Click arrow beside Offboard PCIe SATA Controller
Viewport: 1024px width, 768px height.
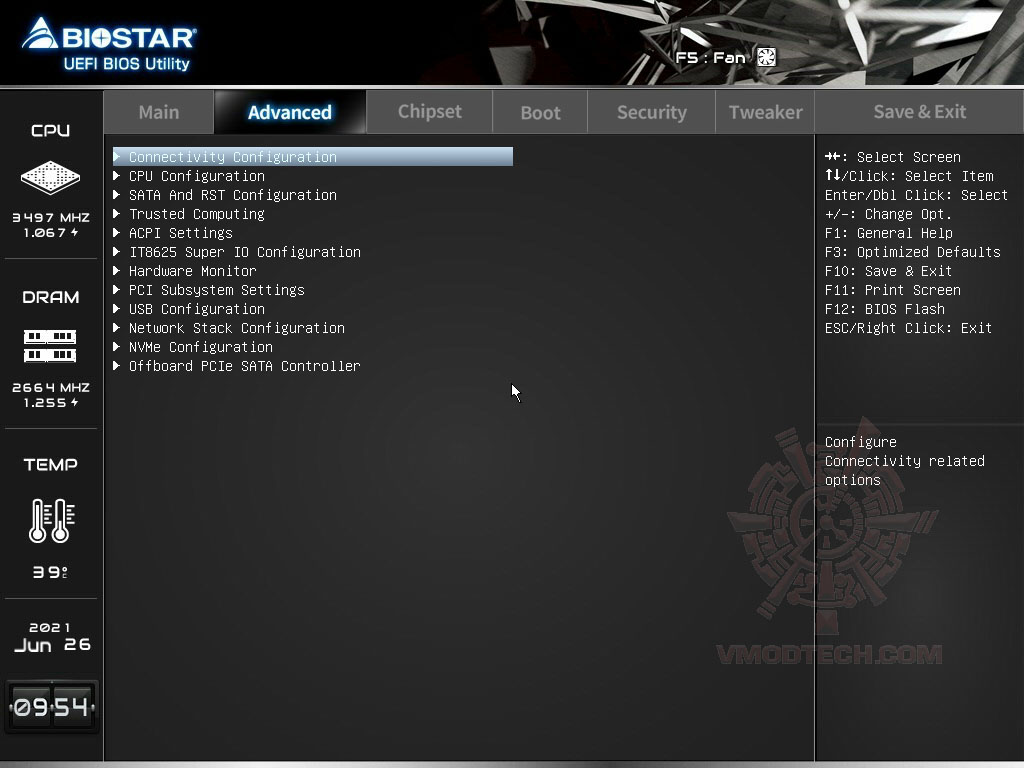pyautogui.click(x=117, y=365)
